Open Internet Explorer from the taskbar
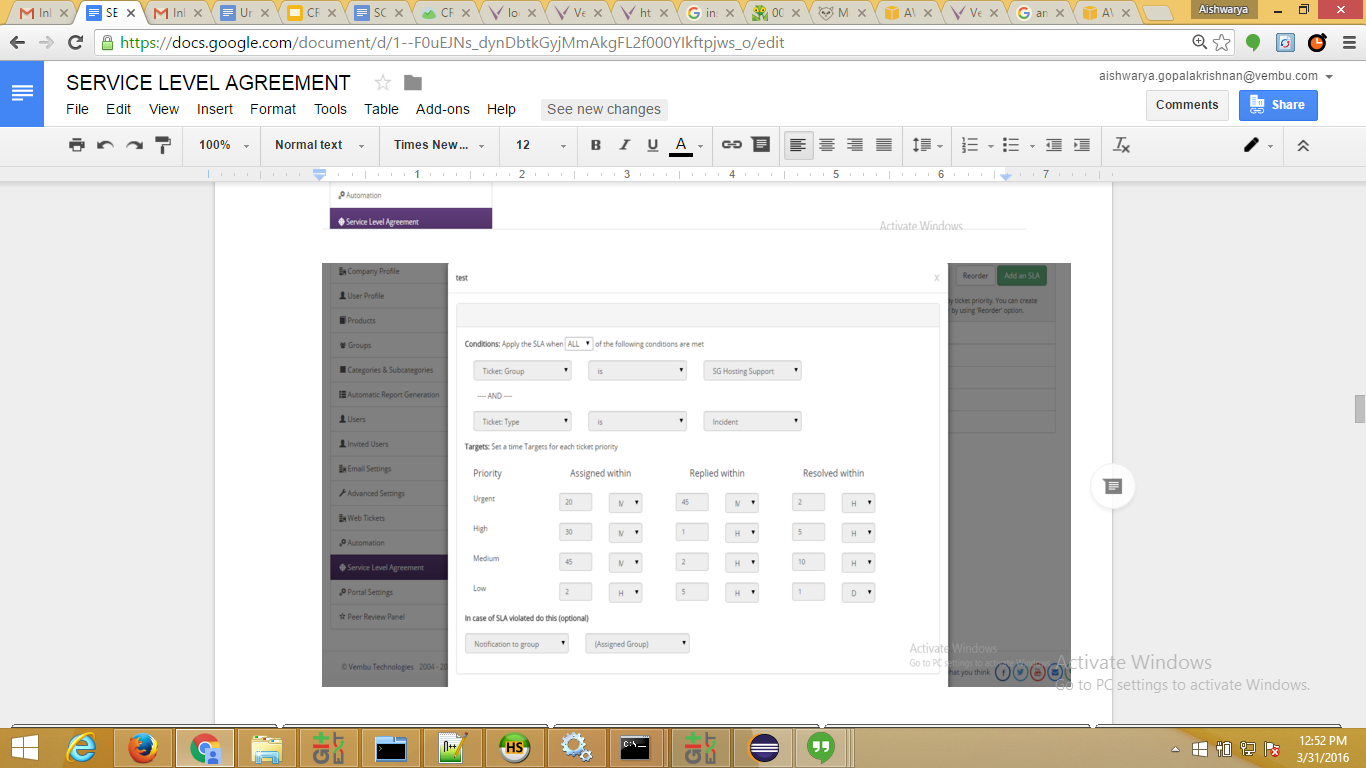 point(81,748)
